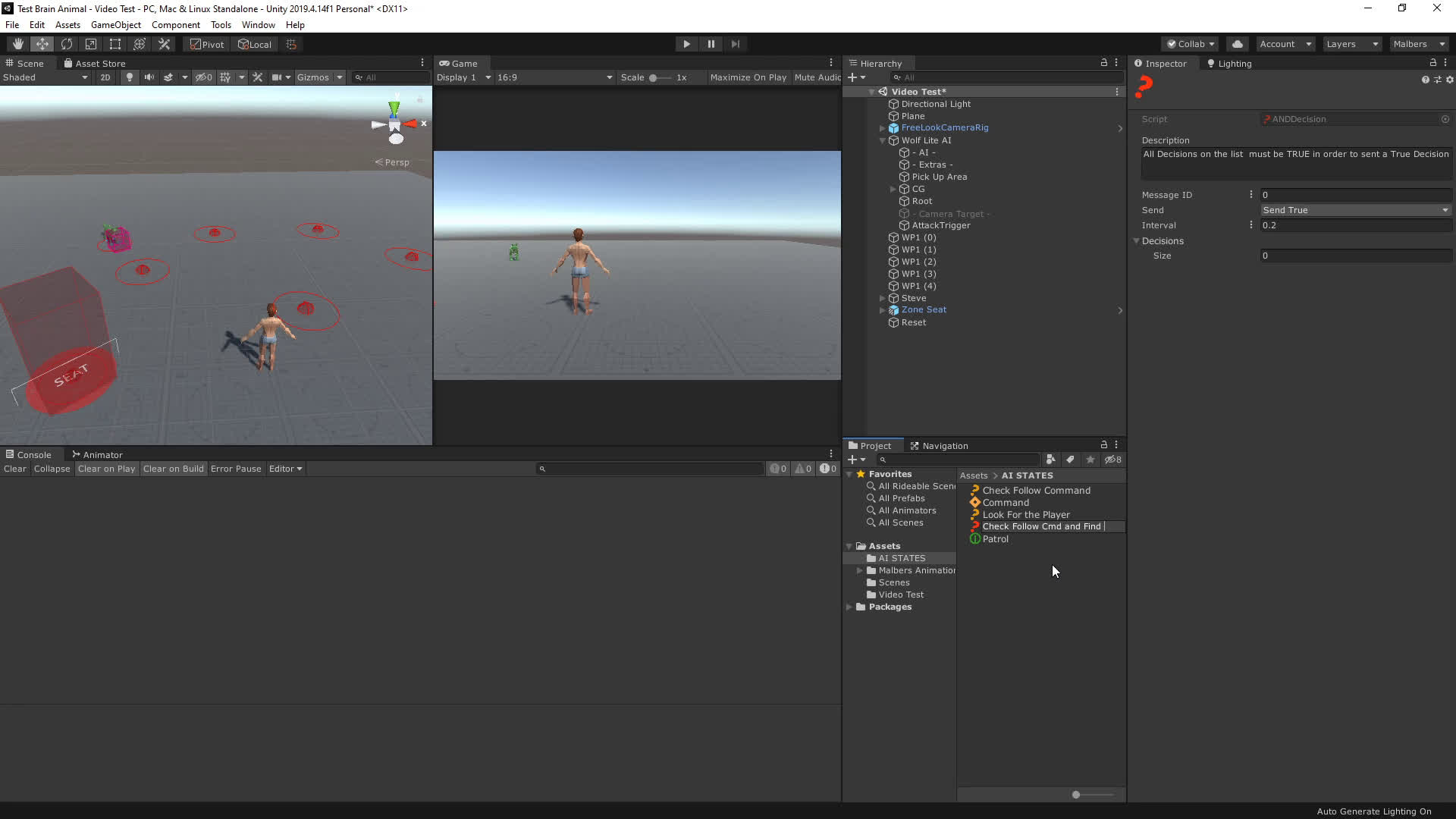Screen dimensions: 1456x819
Task: Enable 2D mode in Scene view
Action: click(105, 77)
